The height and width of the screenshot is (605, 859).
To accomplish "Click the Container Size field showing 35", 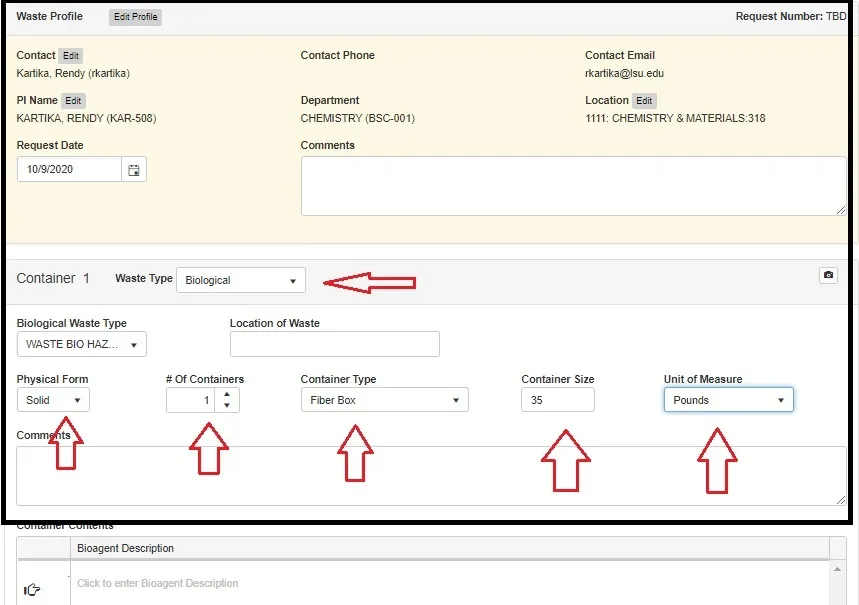I will click(x=558, y=399).
